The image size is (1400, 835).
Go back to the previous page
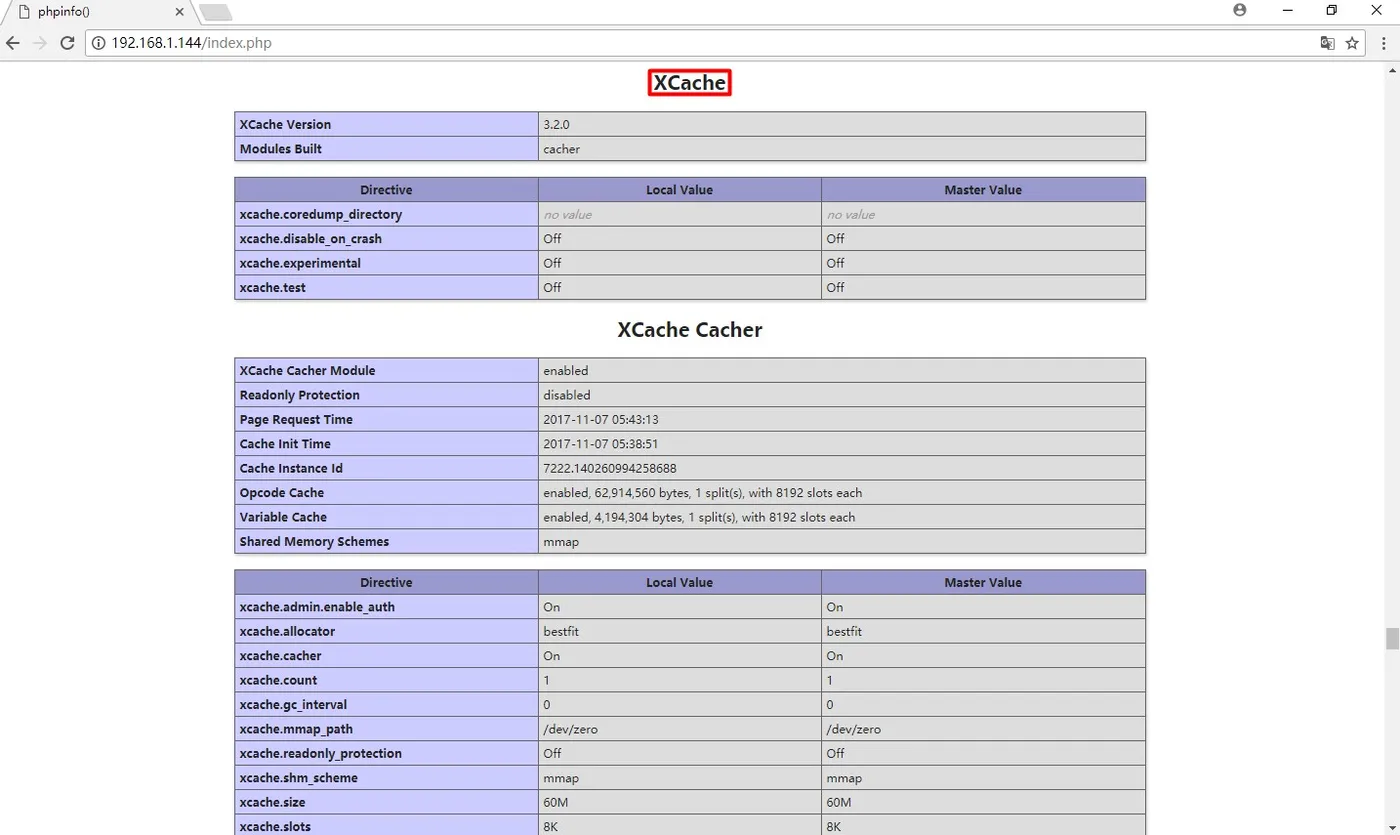(14, 43)
